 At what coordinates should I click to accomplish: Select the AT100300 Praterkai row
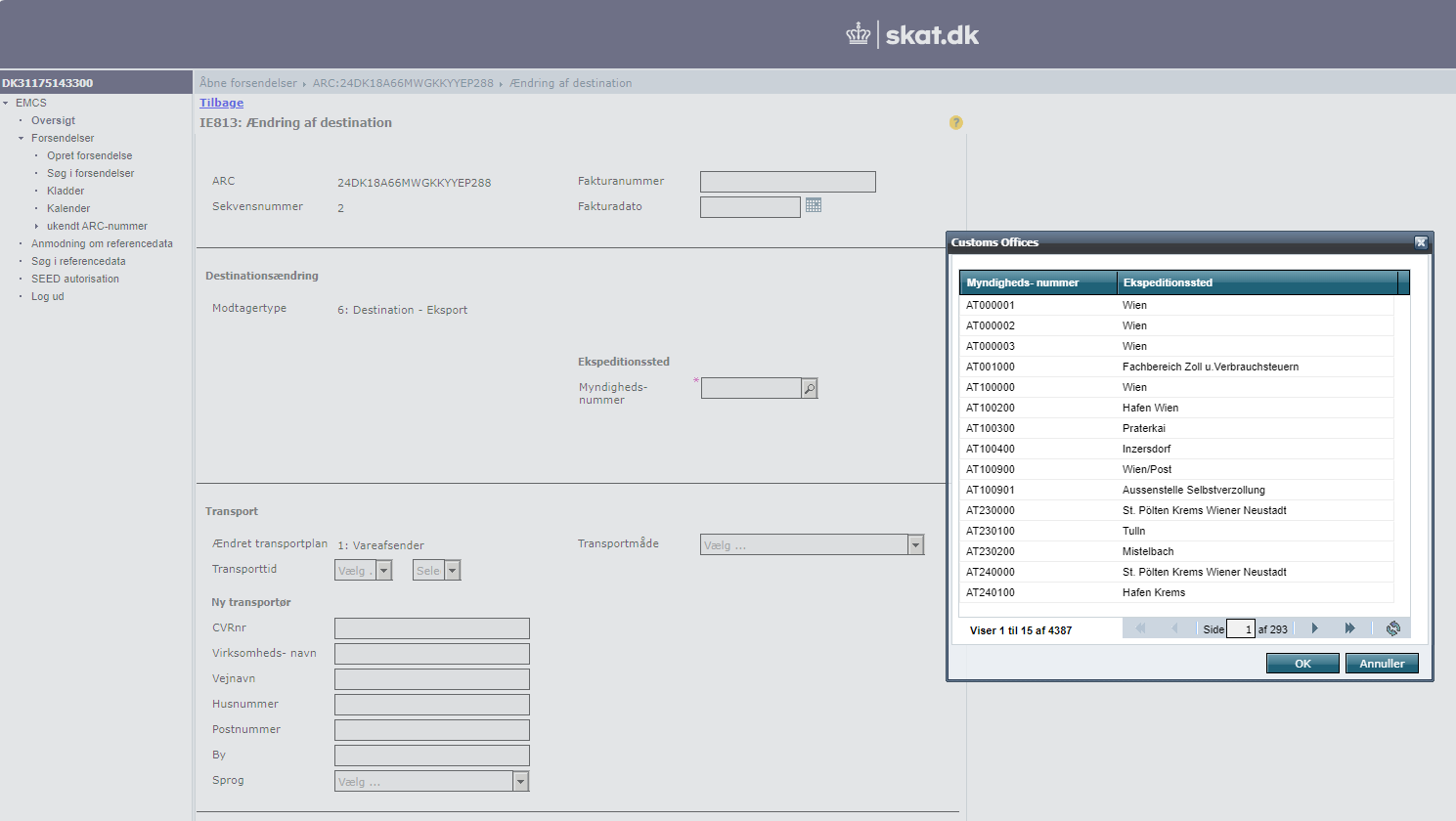point(1176,428)
